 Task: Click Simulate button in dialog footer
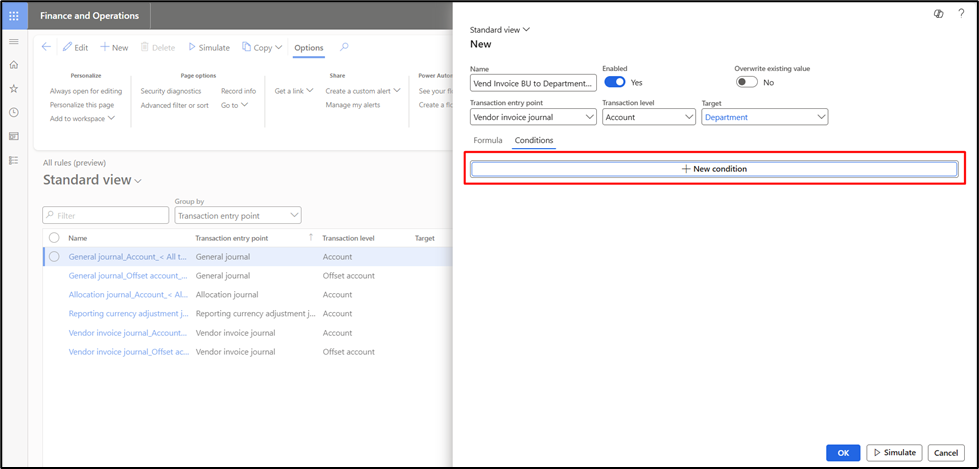click(x=895, y=453)
